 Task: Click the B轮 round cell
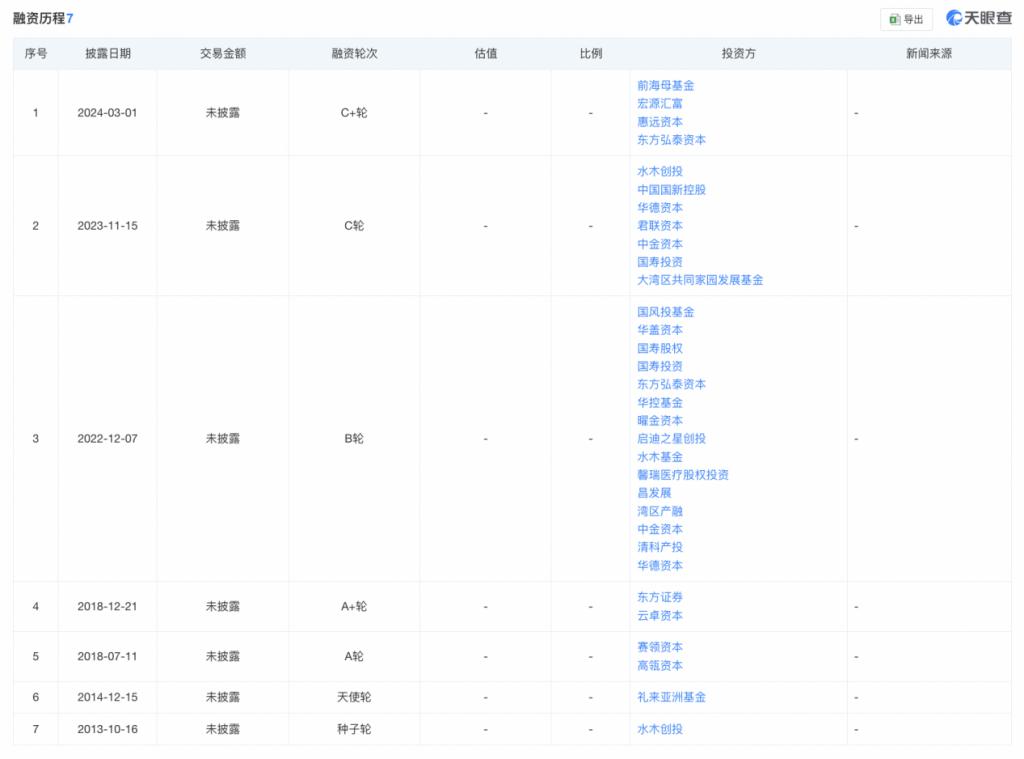point(354,439)
